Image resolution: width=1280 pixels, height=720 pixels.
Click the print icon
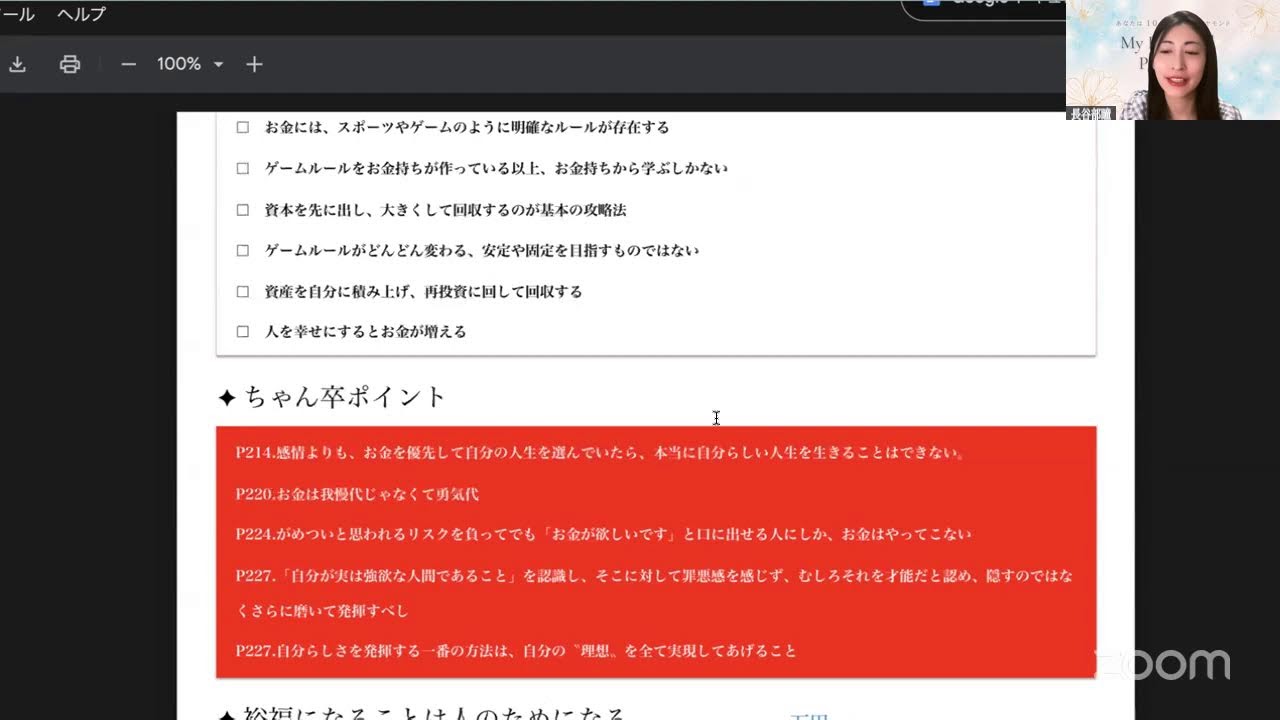point(70,64)
